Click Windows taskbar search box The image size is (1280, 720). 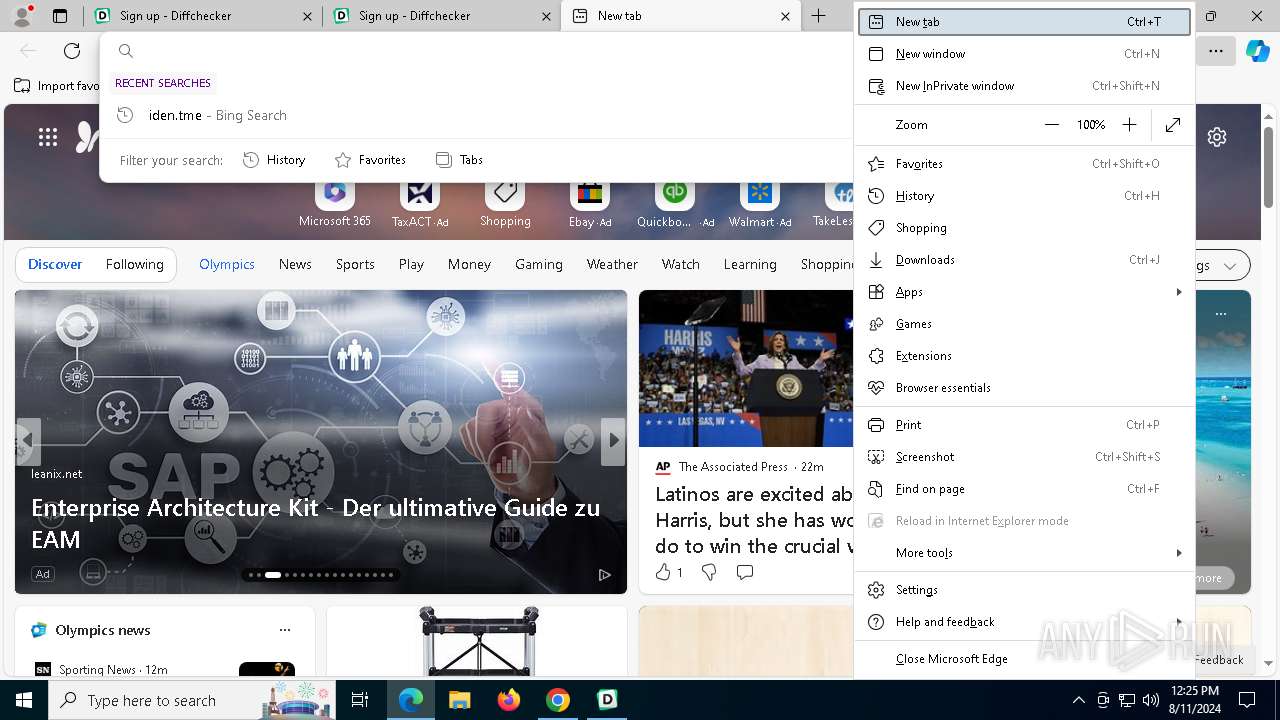point(192,700)
